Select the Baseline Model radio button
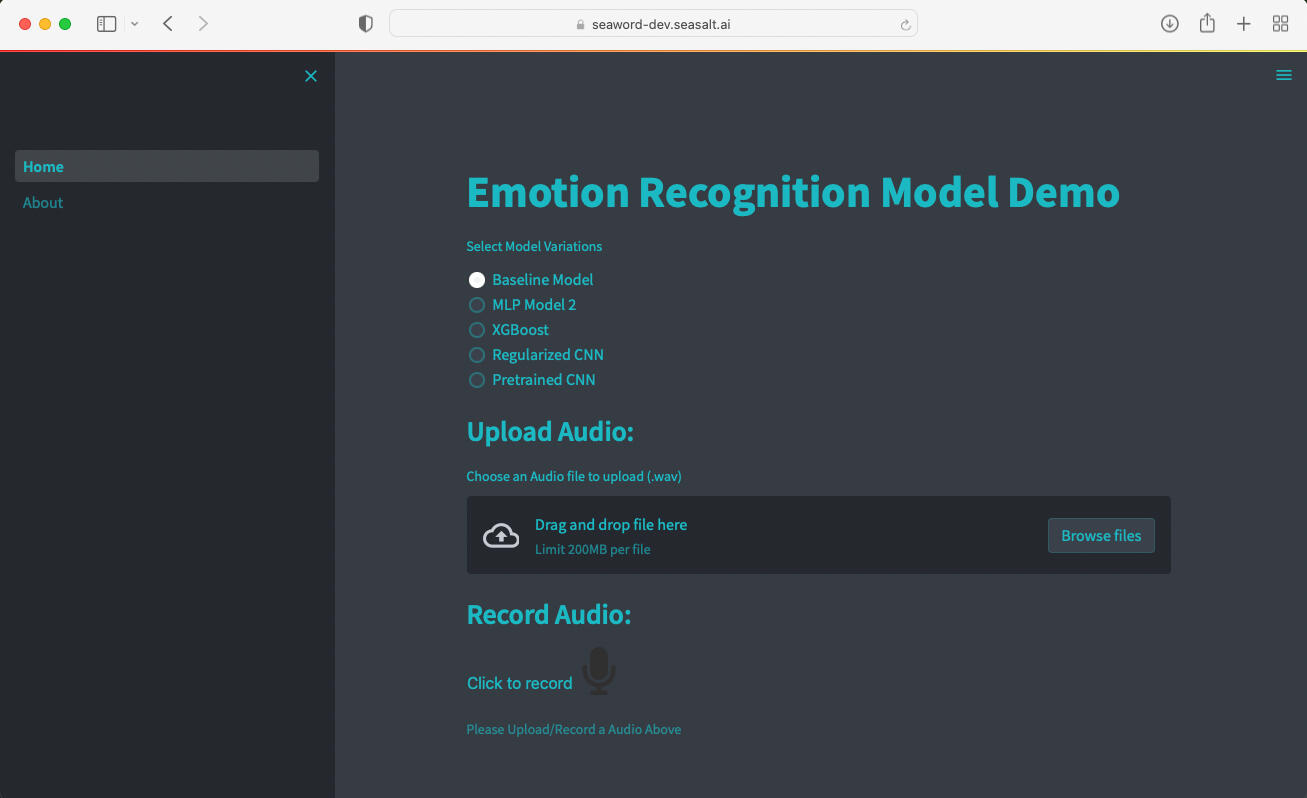The height and width of the screenshot is (798, 1307). pyautogui.click(x=477, y=280)
